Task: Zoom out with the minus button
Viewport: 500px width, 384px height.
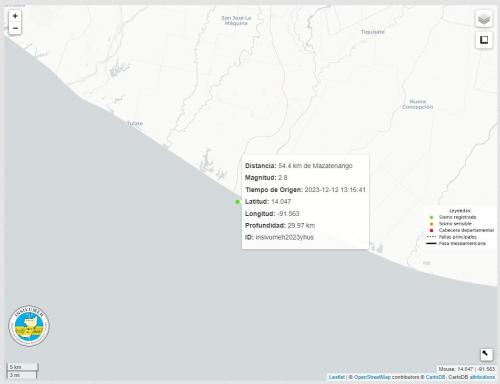Action: pyautogui.click(x=15, y=28)
